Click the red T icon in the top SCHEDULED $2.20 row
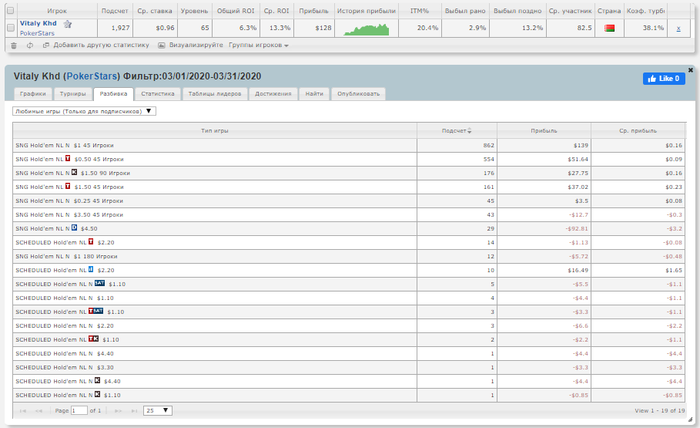 pyautogui.click(x=91, y=241)
